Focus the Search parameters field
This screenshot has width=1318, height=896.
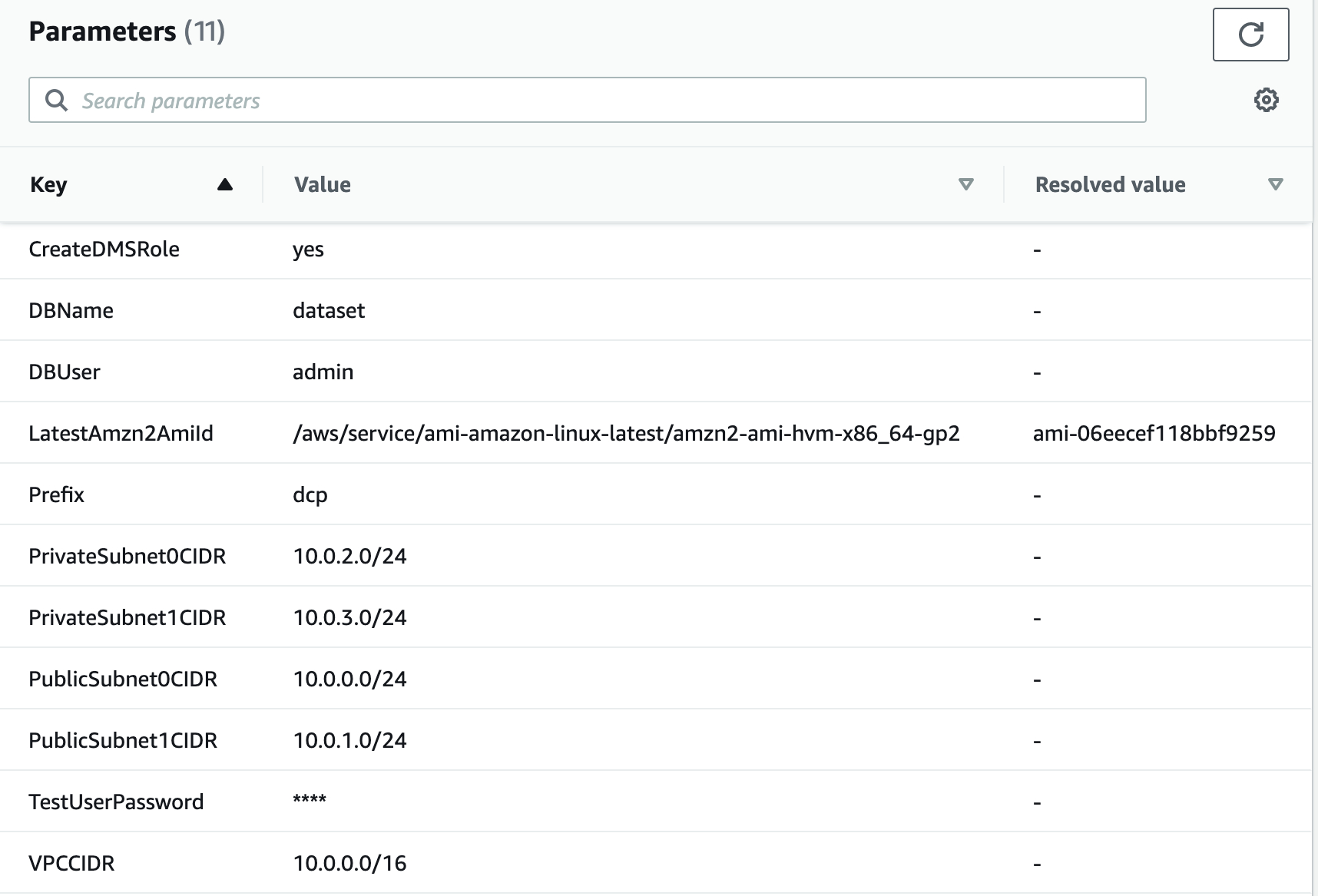(588, 100)
